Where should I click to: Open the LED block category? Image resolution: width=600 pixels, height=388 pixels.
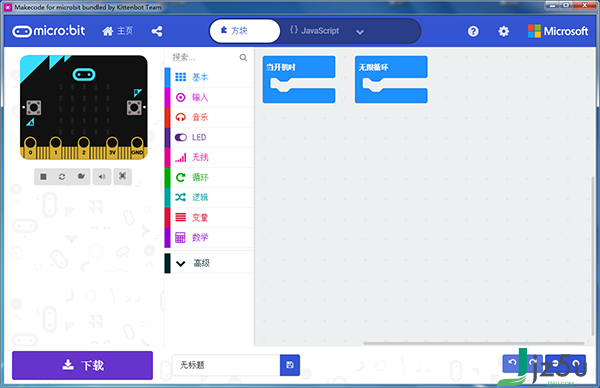(x=209, y=137)
